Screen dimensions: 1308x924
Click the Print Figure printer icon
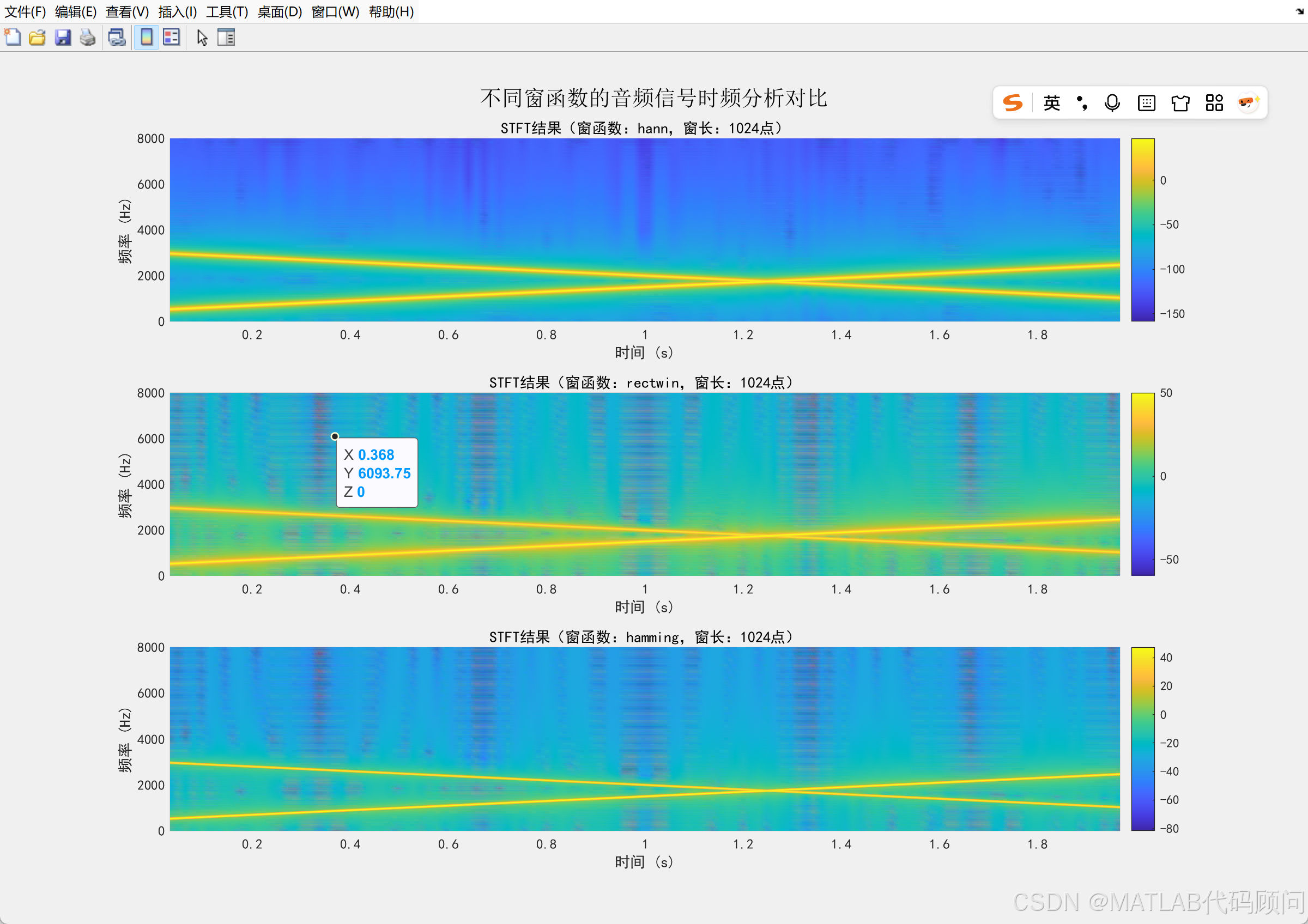coord(88,38)
